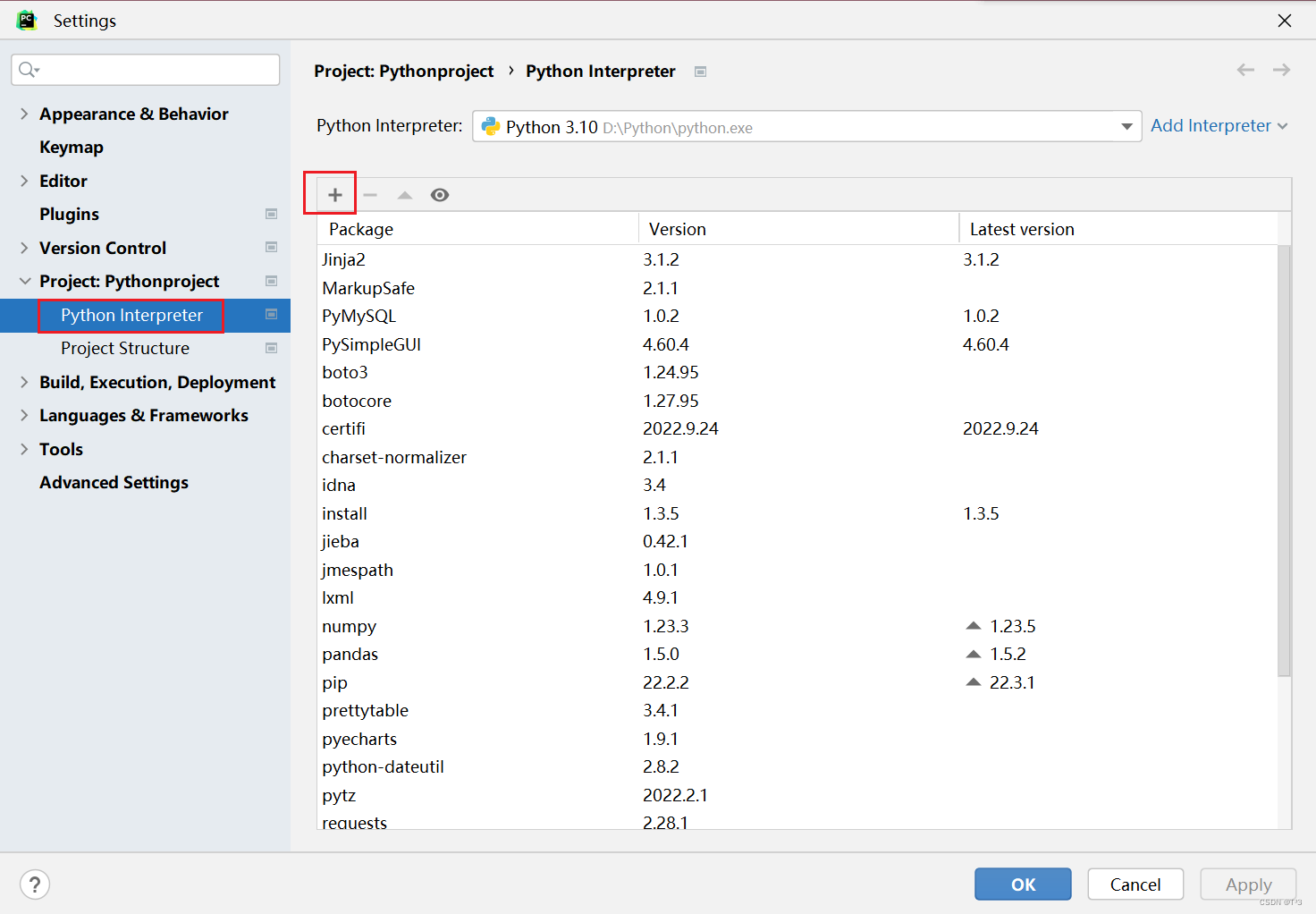Click the package list vertical scrollbar
The height and width of the screenshot is (914, 1316).
tap(1284, 461)
